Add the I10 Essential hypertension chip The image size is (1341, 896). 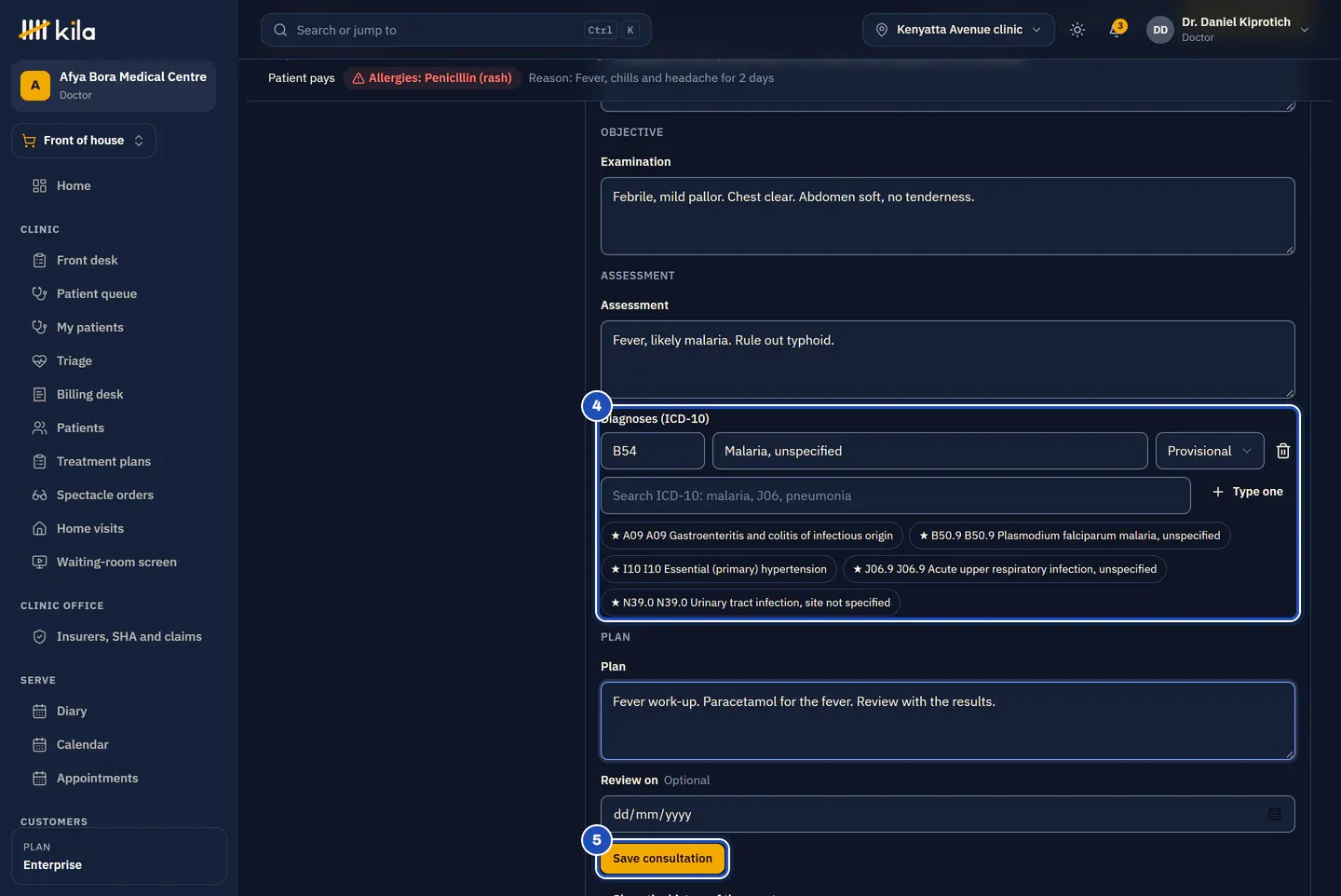[x=718, y=569]
